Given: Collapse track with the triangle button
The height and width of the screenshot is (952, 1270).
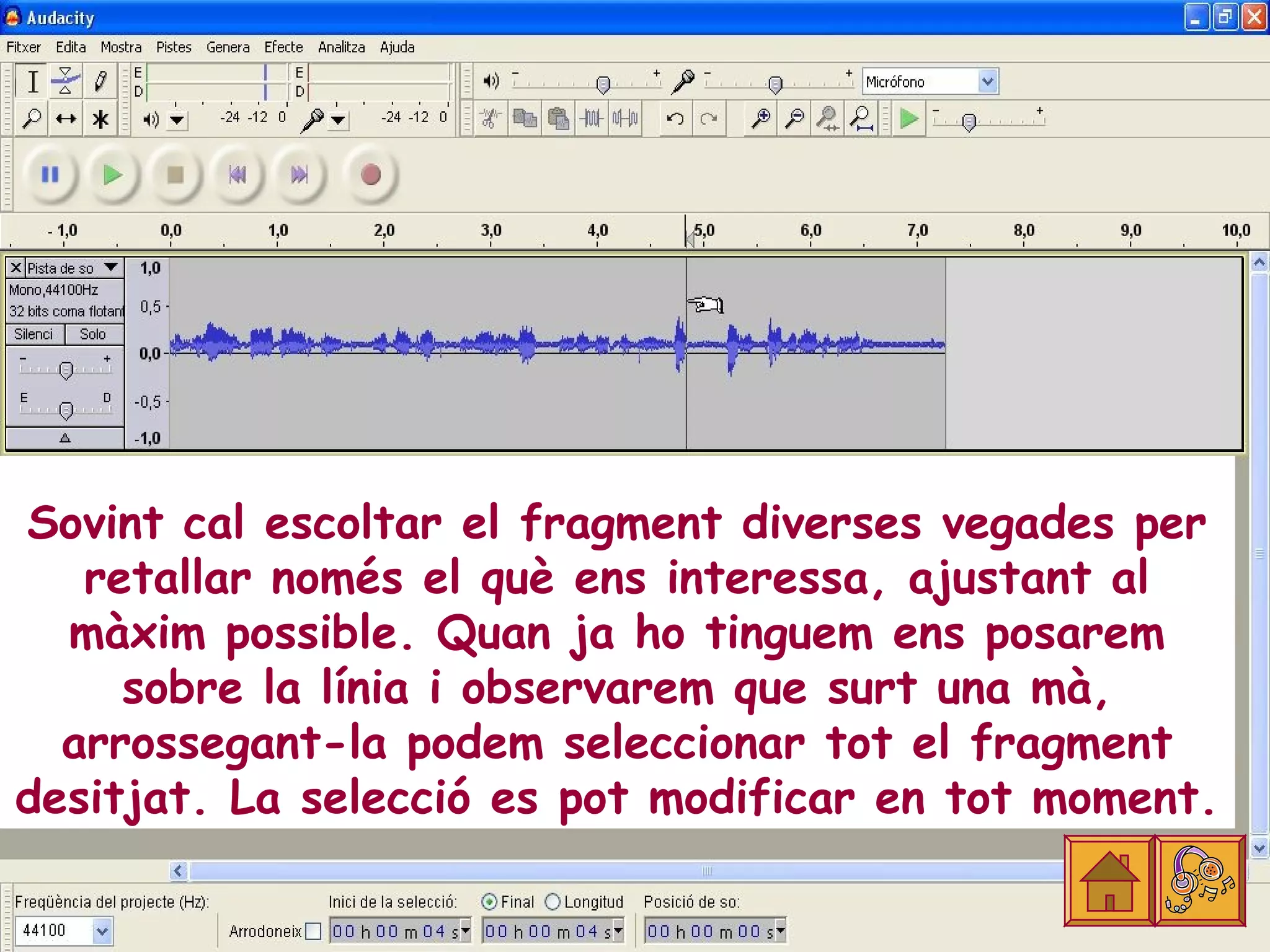Looking at the screenshot, I should (65, 438).
